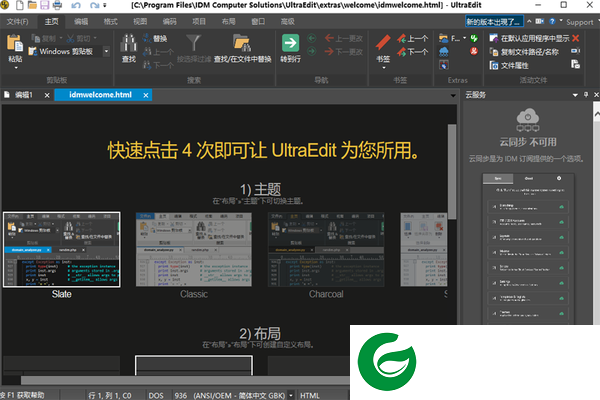Open the document tab list dropdown arrow
This screenshot has width=600, height=400.
(x=453, y=95)
